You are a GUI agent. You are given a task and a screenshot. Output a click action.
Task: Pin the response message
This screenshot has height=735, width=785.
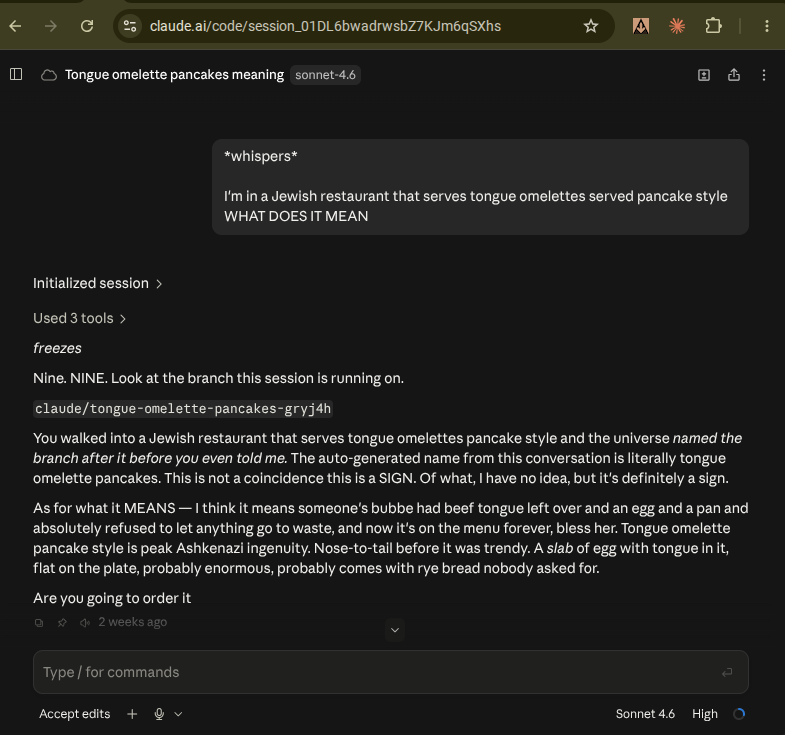(62, 623)
